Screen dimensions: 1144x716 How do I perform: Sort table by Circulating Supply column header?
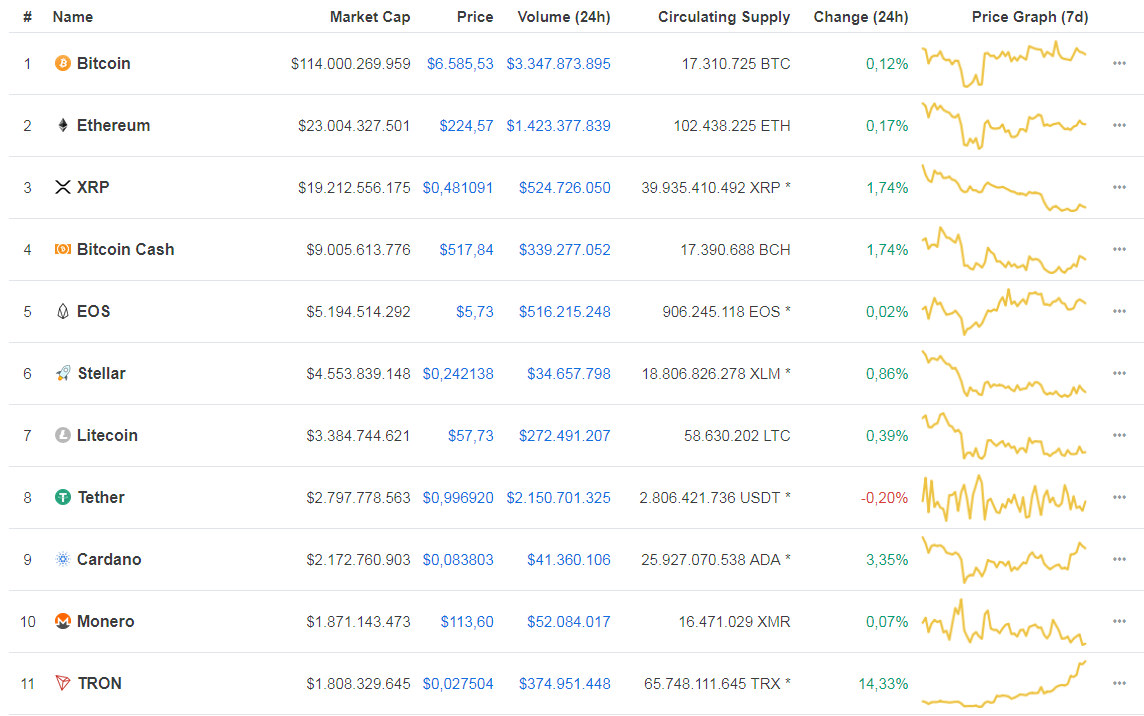click(724, 17)
